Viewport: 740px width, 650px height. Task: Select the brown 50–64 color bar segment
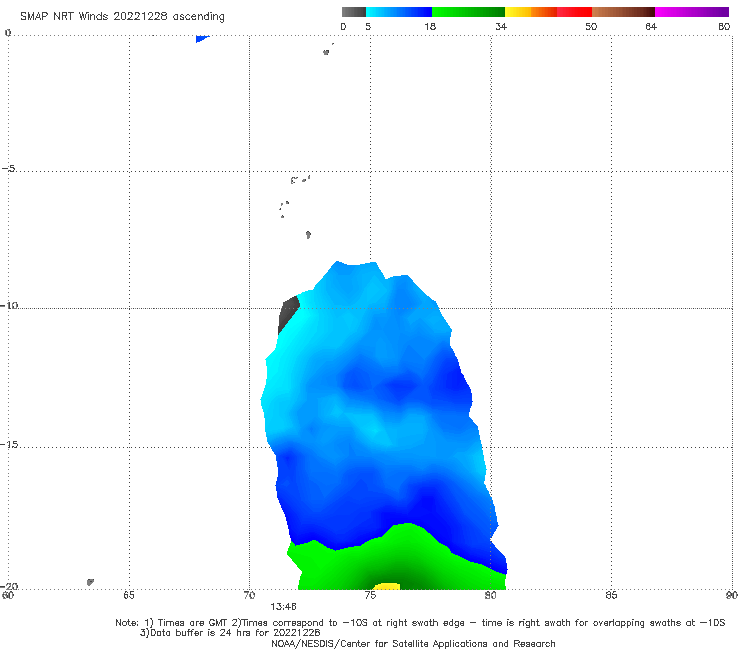(x=623, y=12)
